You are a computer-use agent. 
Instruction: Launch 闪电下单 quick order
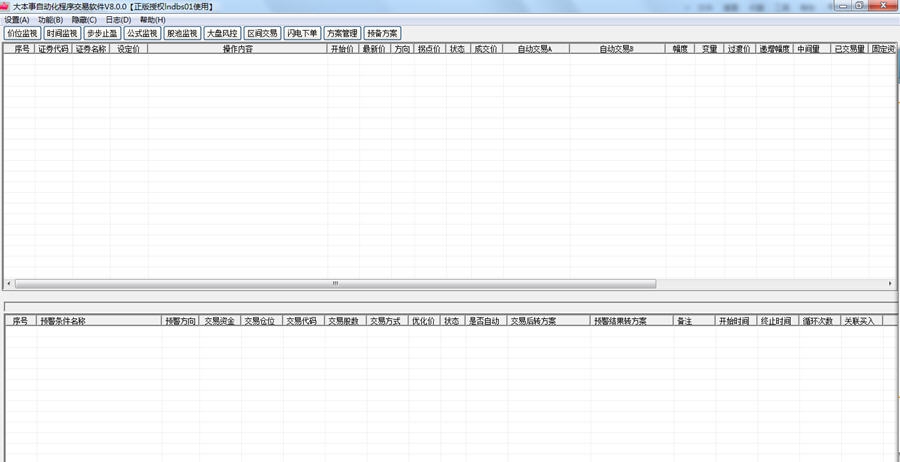click(302, 33)
